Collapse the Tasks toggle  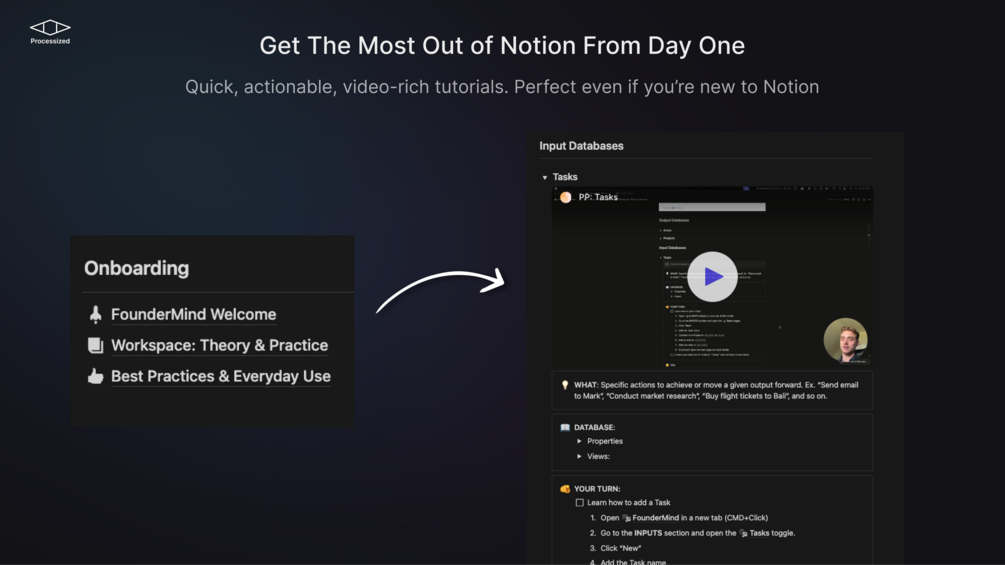click(545, 177)
